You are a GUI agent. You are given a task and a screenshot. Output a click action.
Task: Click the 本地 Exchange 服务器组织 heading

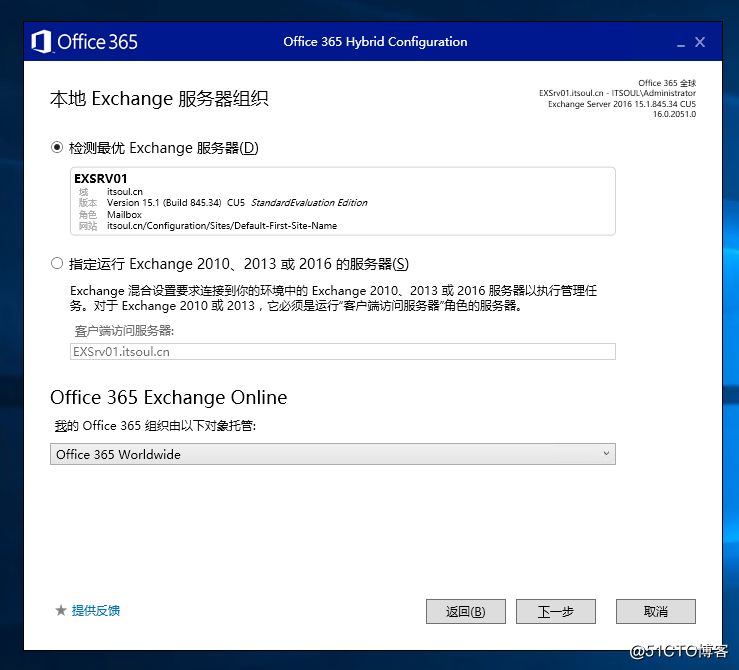point(159,99)
